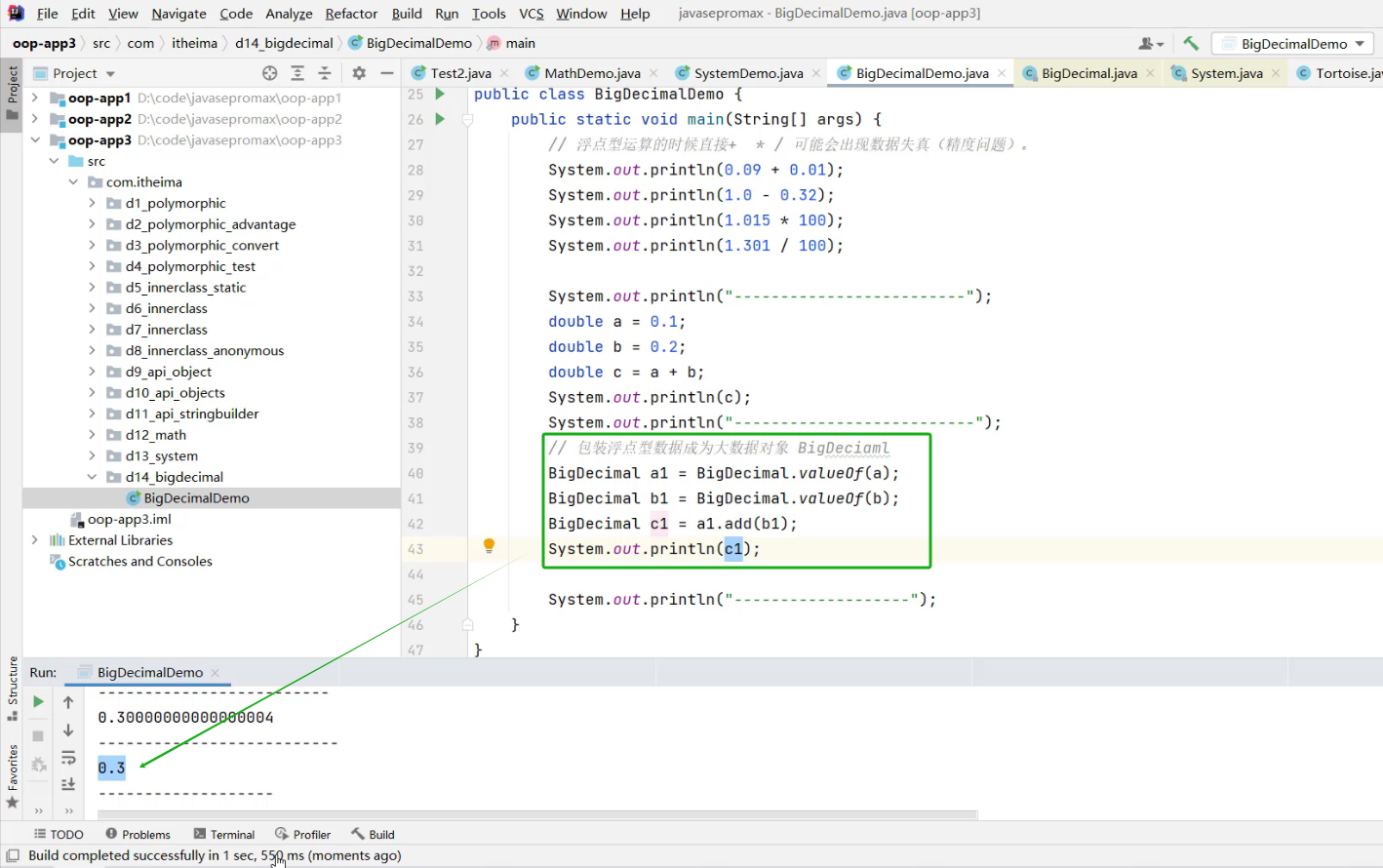
Task: Close the BigDecimal.java tab
Action: pos(1150,73)
